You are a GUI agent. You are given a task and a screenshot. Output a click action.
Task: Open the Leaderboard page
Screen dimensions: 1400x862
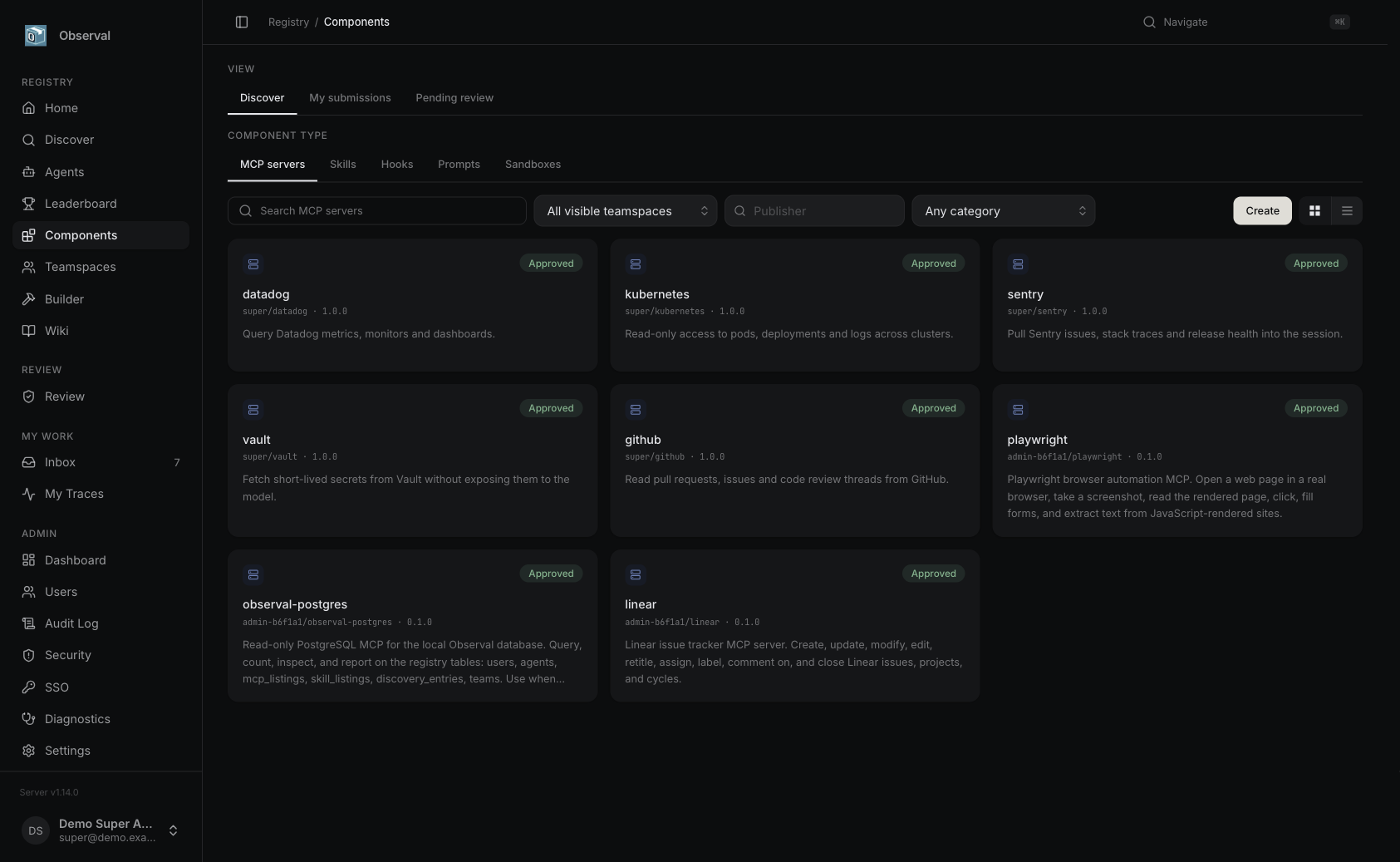pyautogui.click(x=101, y=204)
